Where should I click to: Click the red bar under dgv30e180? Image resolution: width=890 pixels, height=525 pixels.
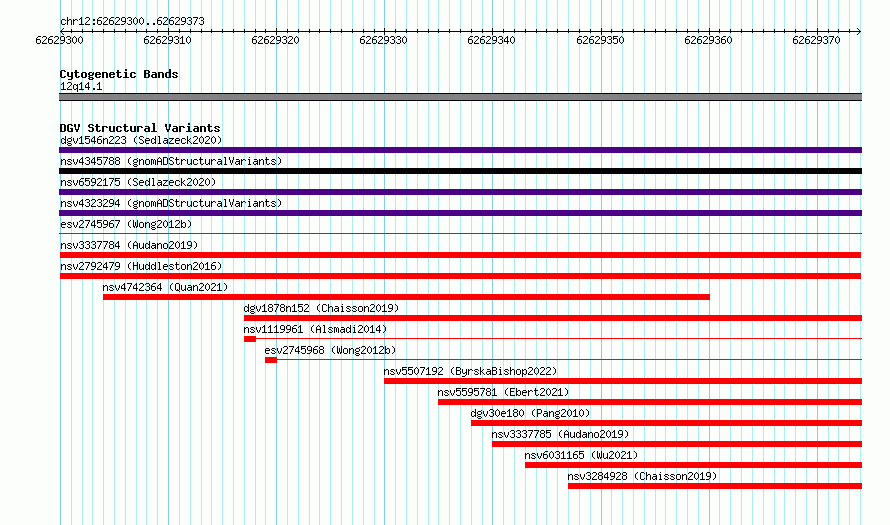(x=666, y=423)
